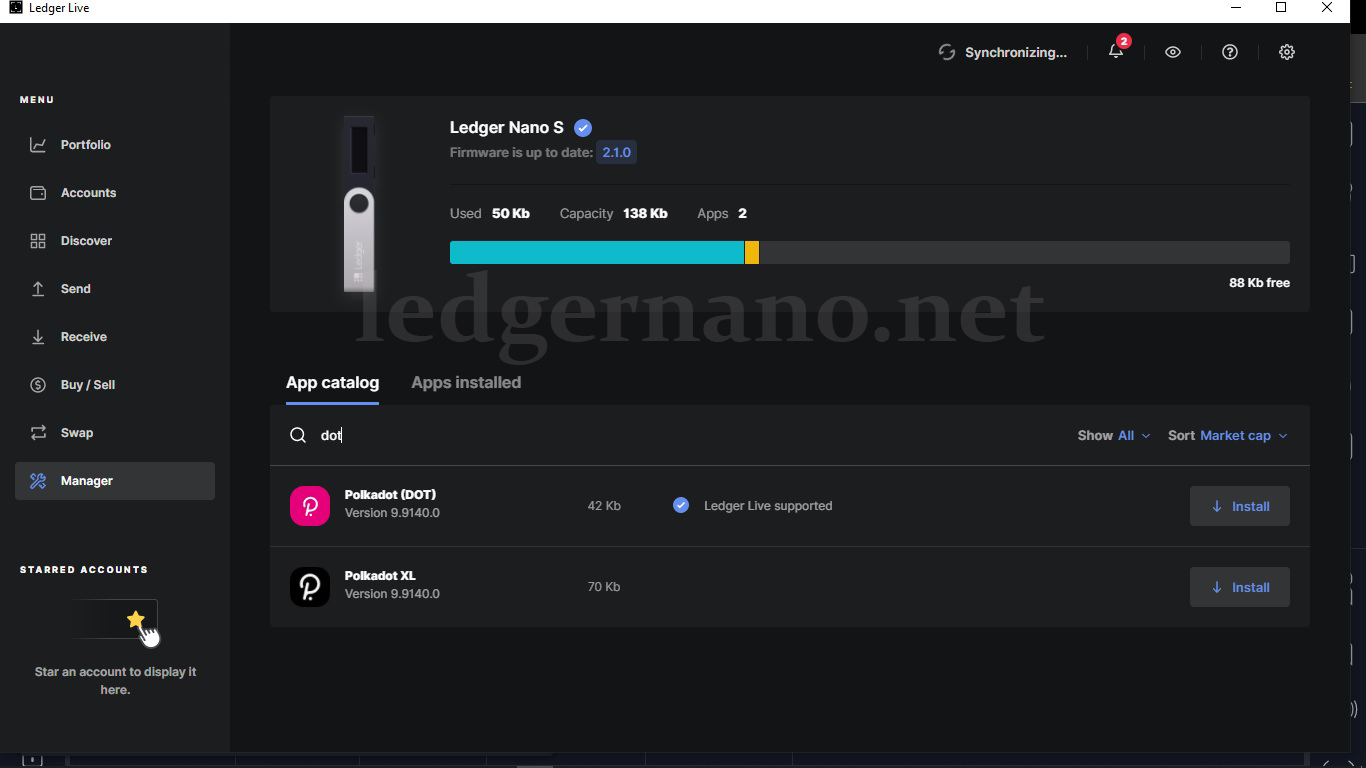The height and width of the screenshot is (768, 1366).
Task: Toggle the eye discreet mode
Action: 1173,52
